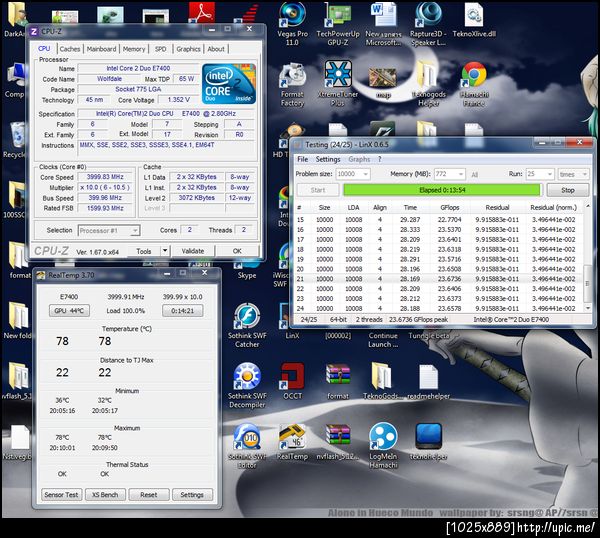Click the GFlops column header in LinX
Viewport: 600px width, 538px height.
(x=450, y=207)
